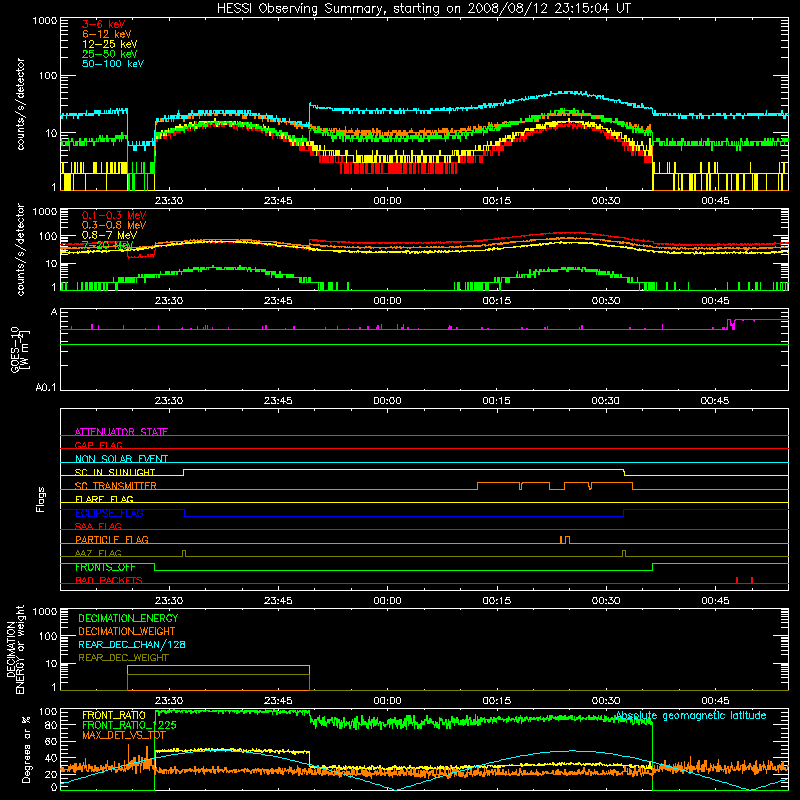Viewport: 800px width, 800px height.
Task: Select the DECIMATION_ENERGY legend label
Action: [x=128, y=618]
